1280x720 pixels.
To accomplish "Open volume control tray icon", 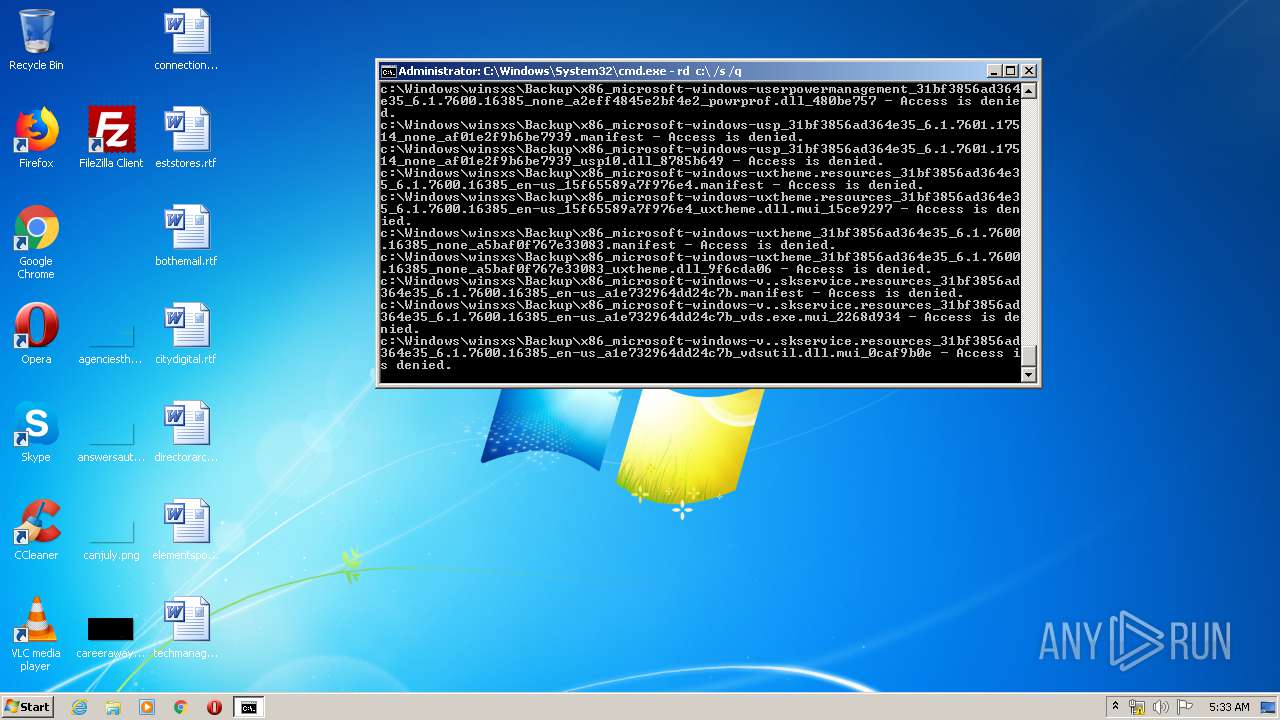I will point(1161,707).
